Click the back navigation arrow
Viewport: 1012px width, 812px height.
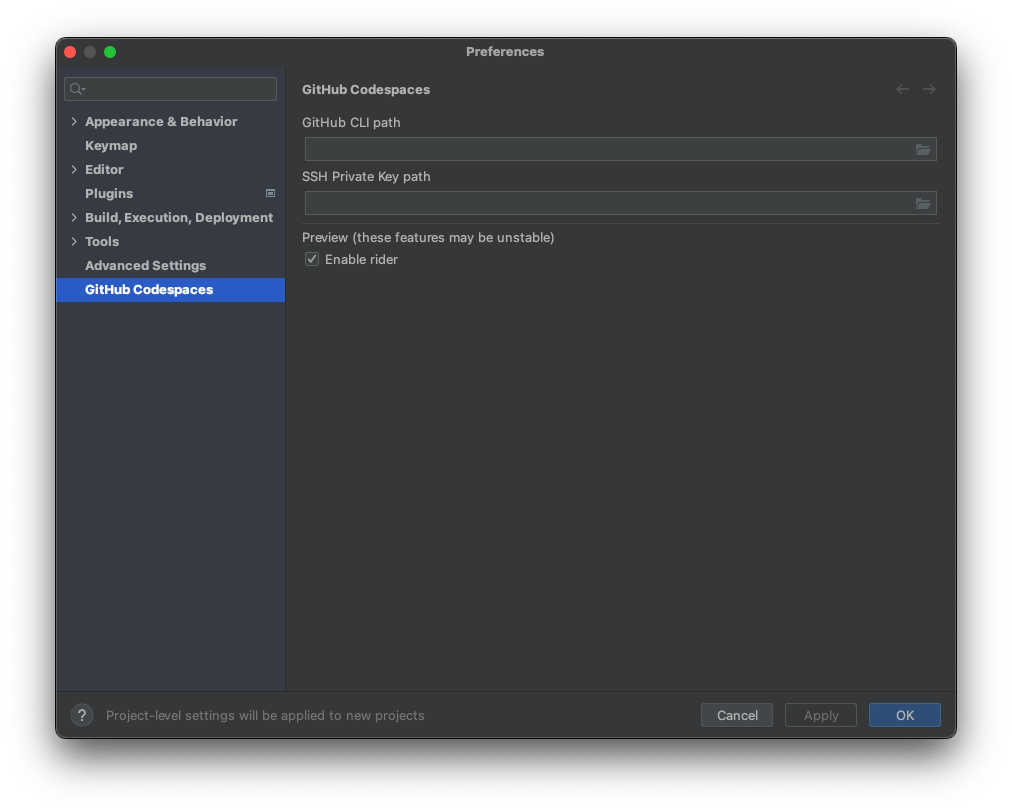click(x=901, y=88)
